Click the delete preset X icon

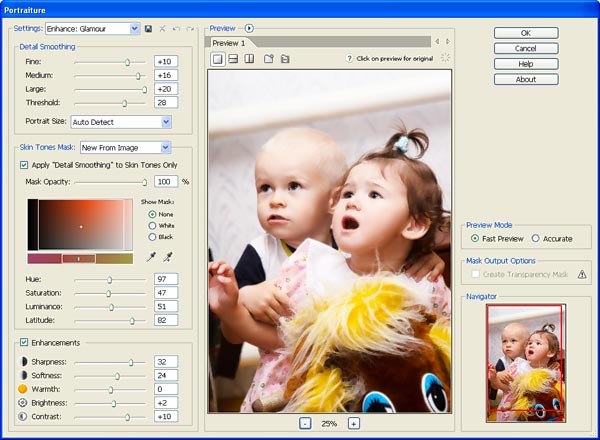162,29
